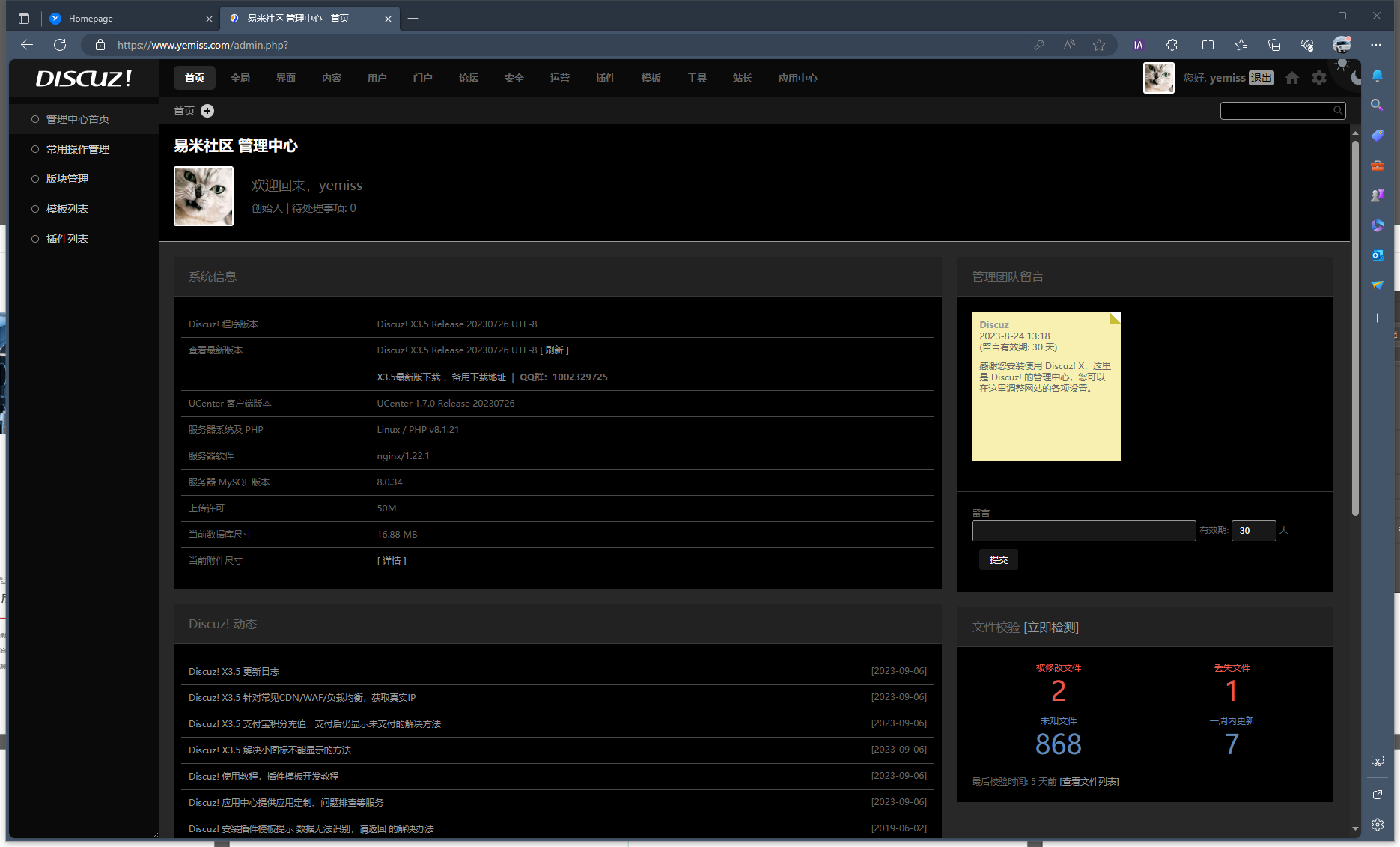Open the 应用中心 top menu
Viewport: 1400px width, 847px height.
798,78
